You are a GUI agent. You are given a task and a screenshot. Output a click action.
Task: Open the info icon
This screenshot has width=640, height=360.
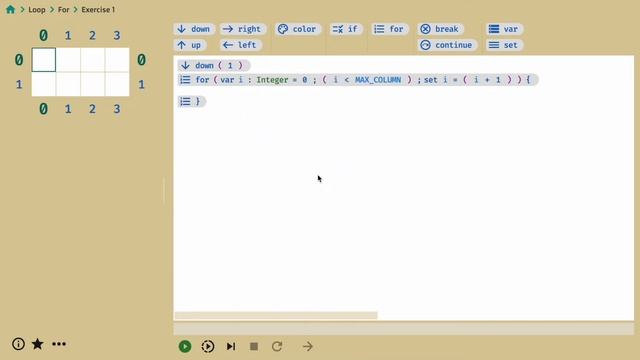[x=18, y=344]
